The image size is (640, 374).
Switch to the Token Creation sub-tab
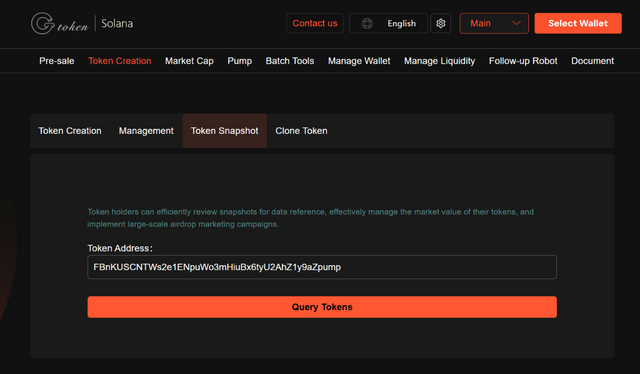click(x=70, y=131)
